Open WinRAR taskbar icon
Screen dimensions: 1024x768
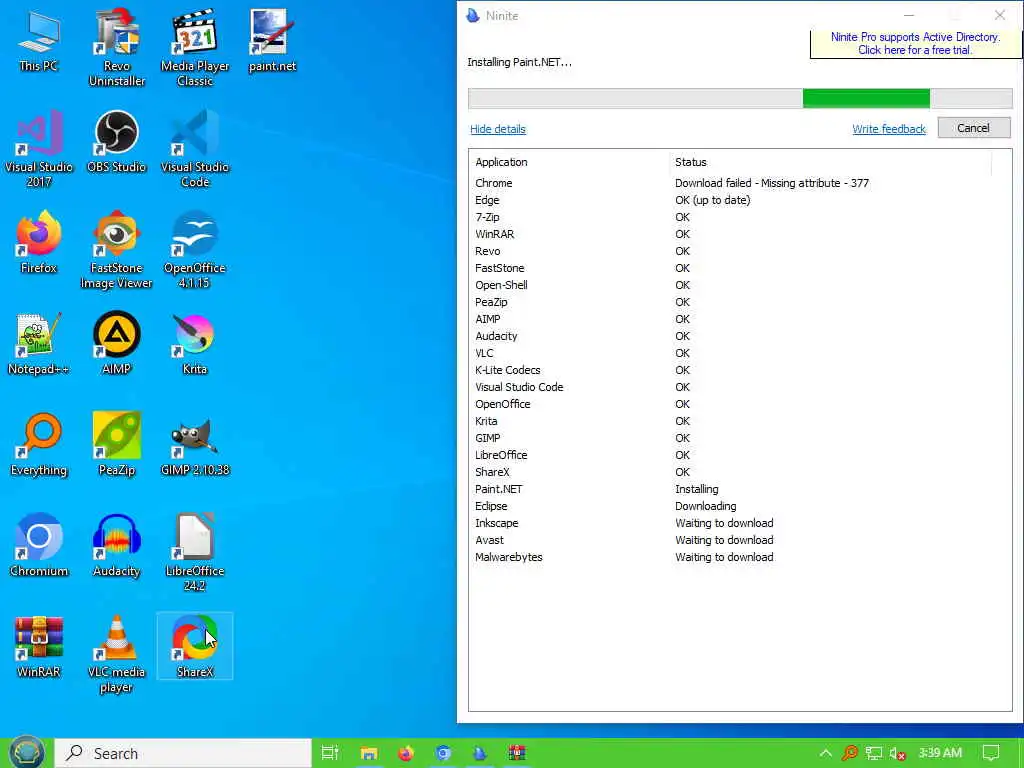(x=517, y=753)
